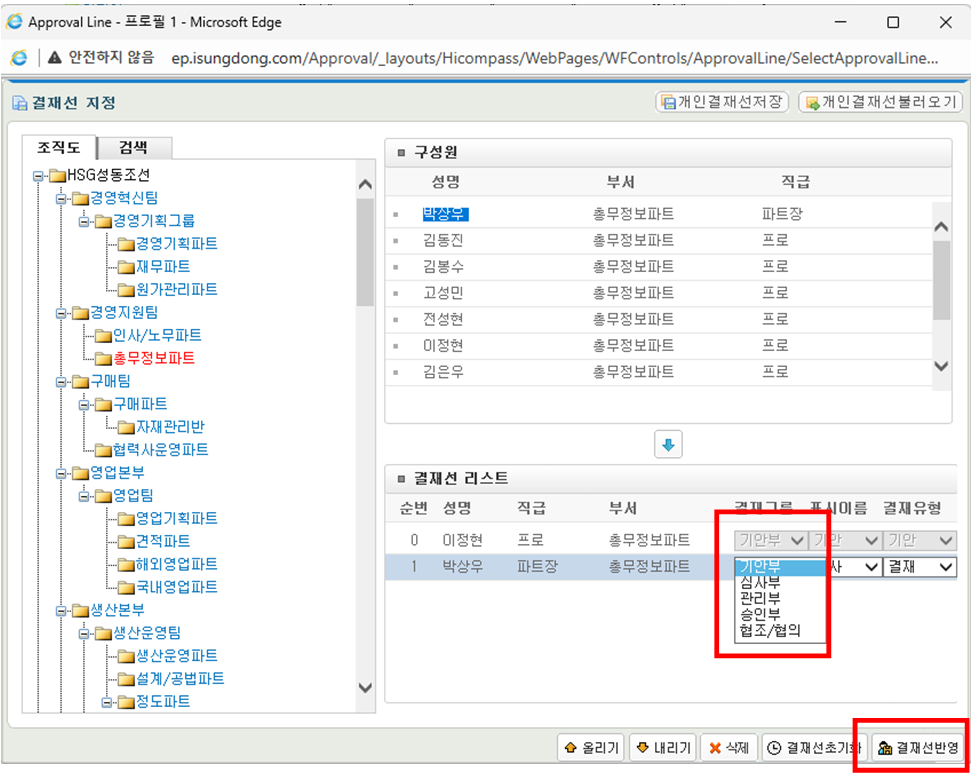Click 개인결재선불러오기 load button
This screenshot has height=775, width=974.
(880, 102)
